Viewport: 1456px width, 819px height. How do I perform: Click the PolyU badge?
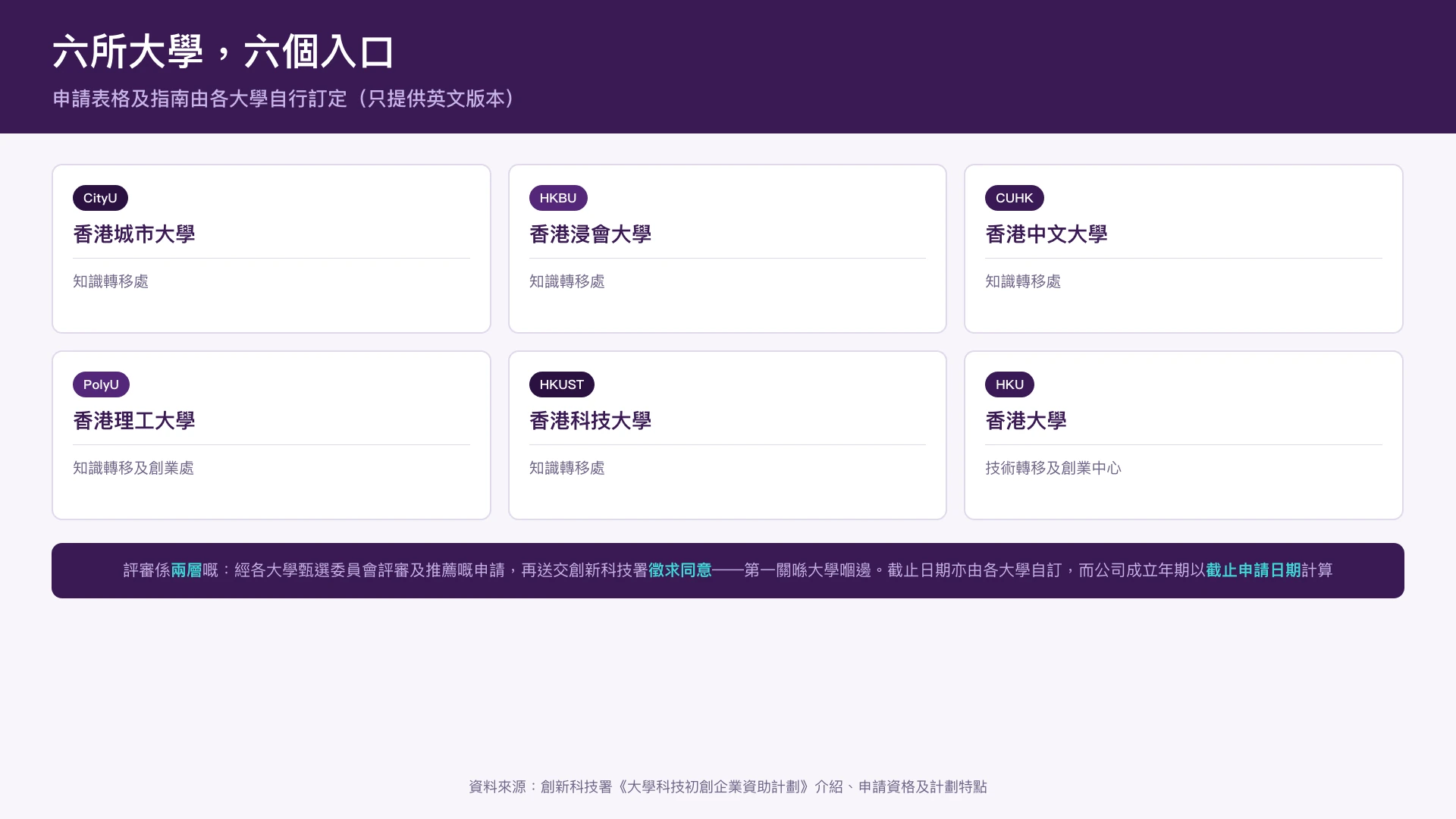[101, 384]
